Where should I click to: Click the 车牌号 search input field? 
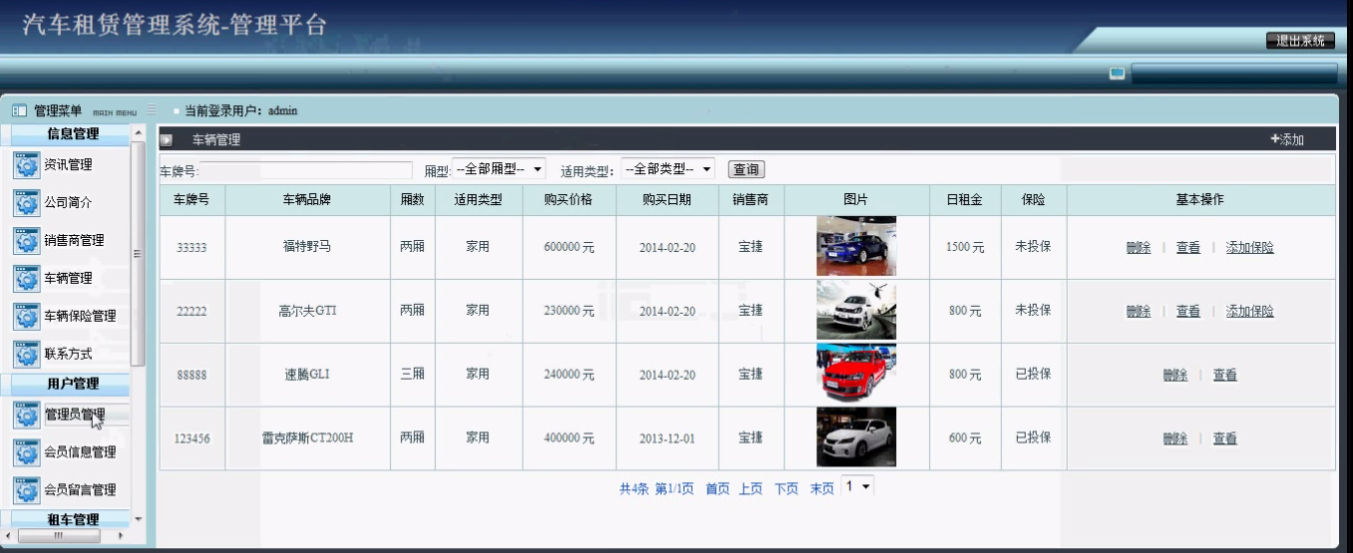point(306,170)
